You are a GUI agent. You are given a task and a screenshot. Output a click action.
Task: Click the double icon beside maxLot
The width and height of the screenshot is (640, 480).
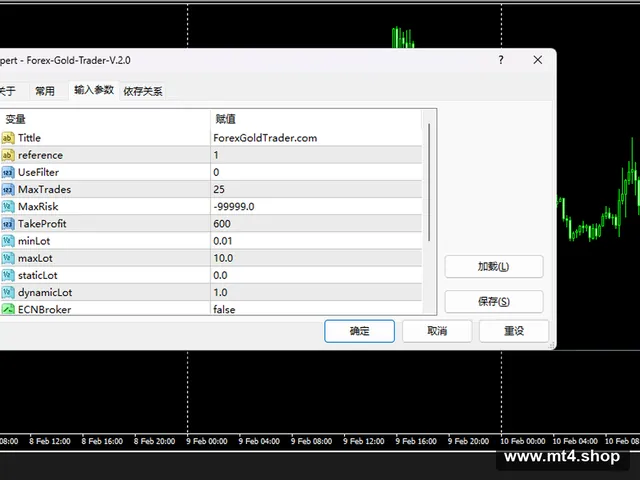(x=8, y=258)
